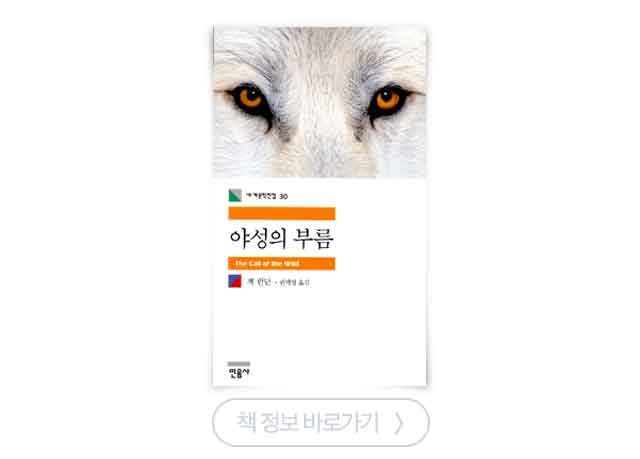The height and width of the screenshot is (459, 640).
Task: Click the English title orange banner
Action: tap(282, 264)
